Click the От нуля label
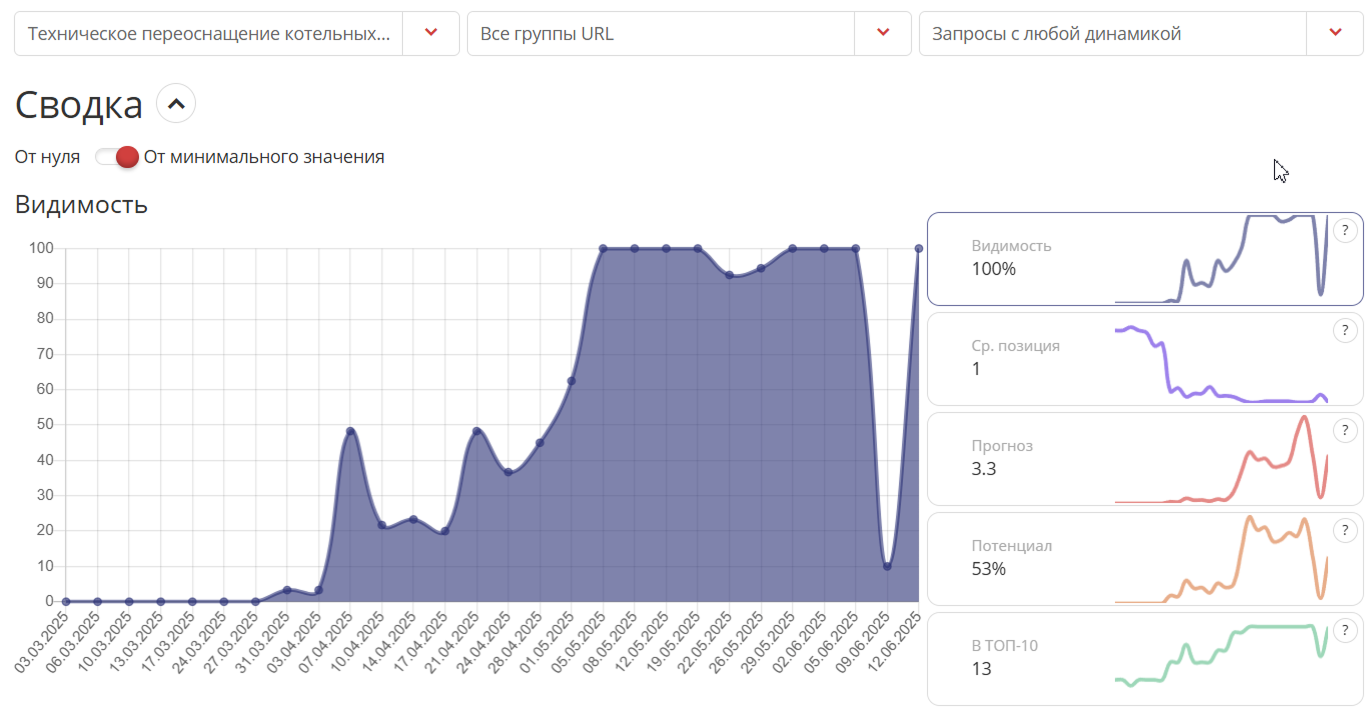This screenshot has width=1371, height=725. coord(47,157)
